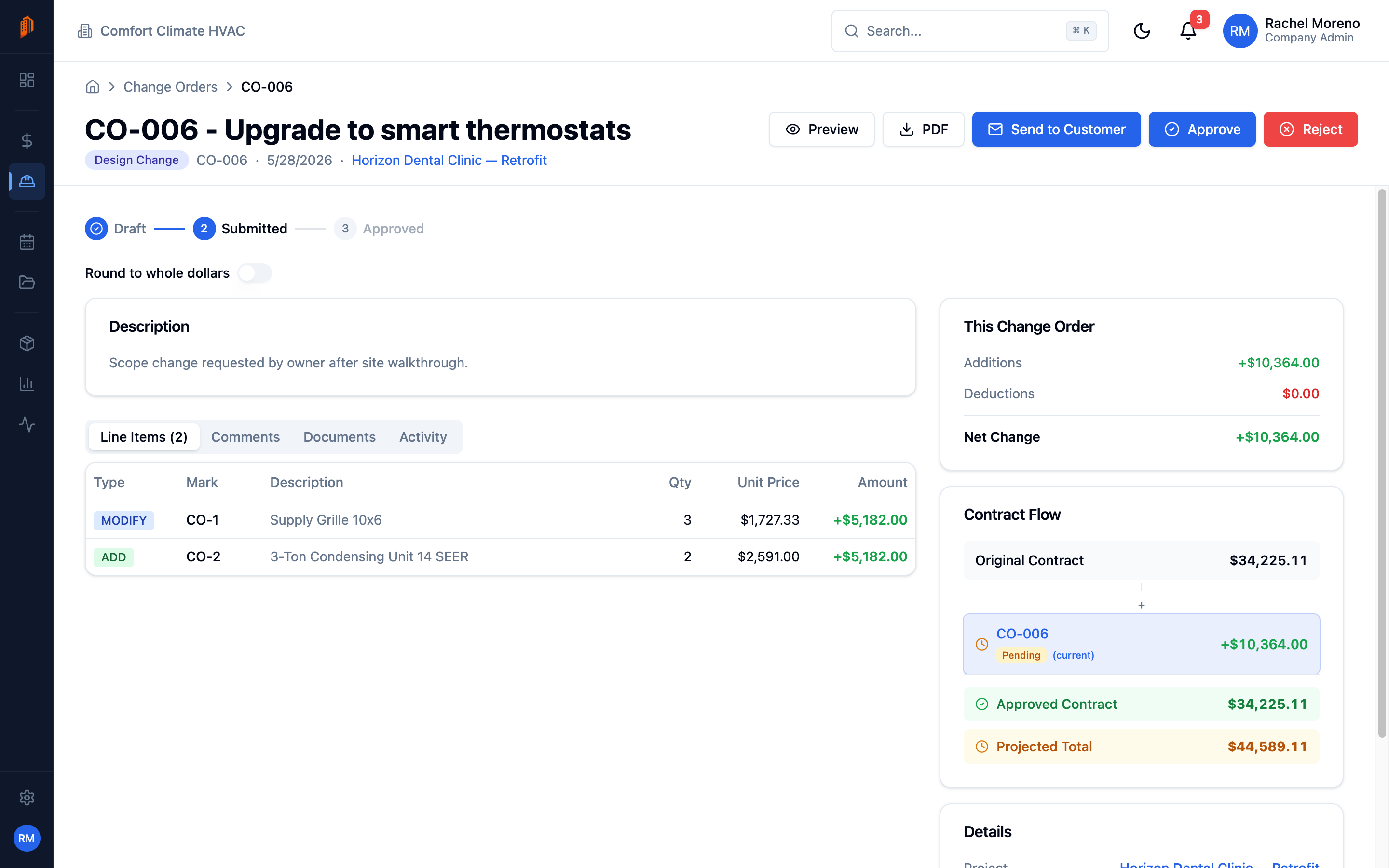
Task: Reject the change order
Action: tap(1310, 129)
